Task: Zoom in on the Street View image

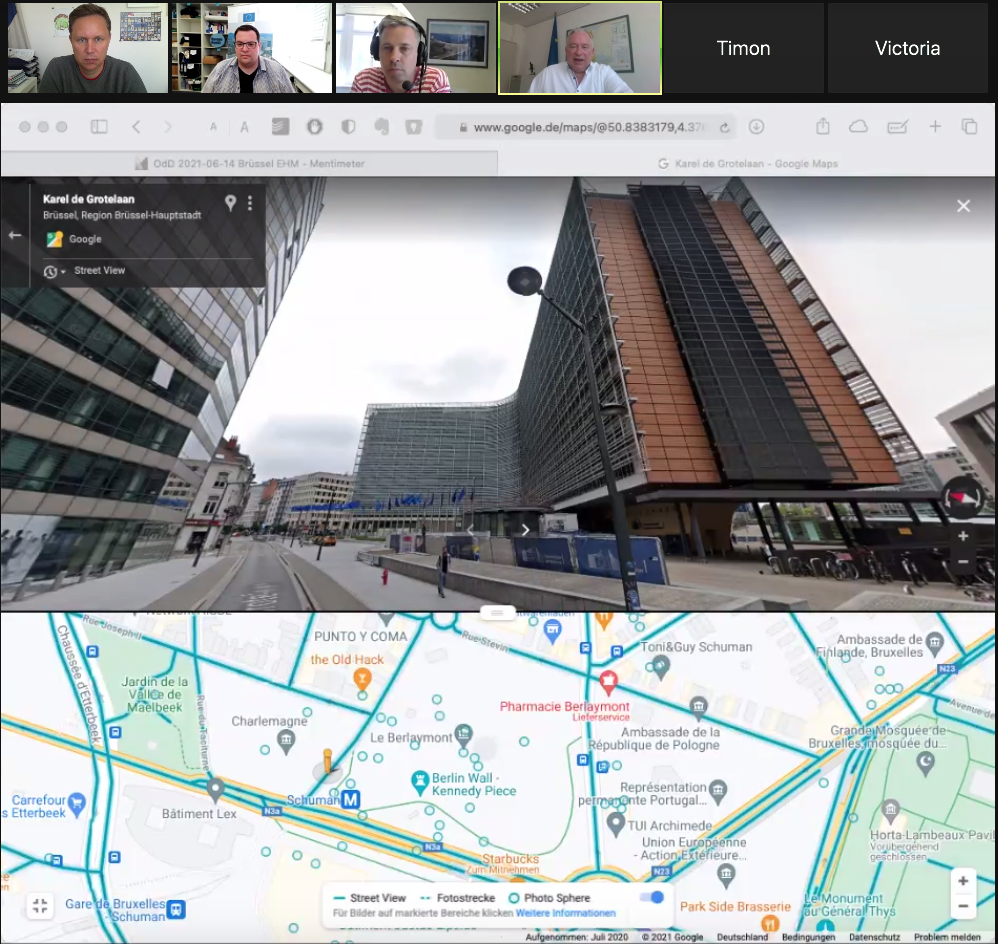Action: coord(963,536)
